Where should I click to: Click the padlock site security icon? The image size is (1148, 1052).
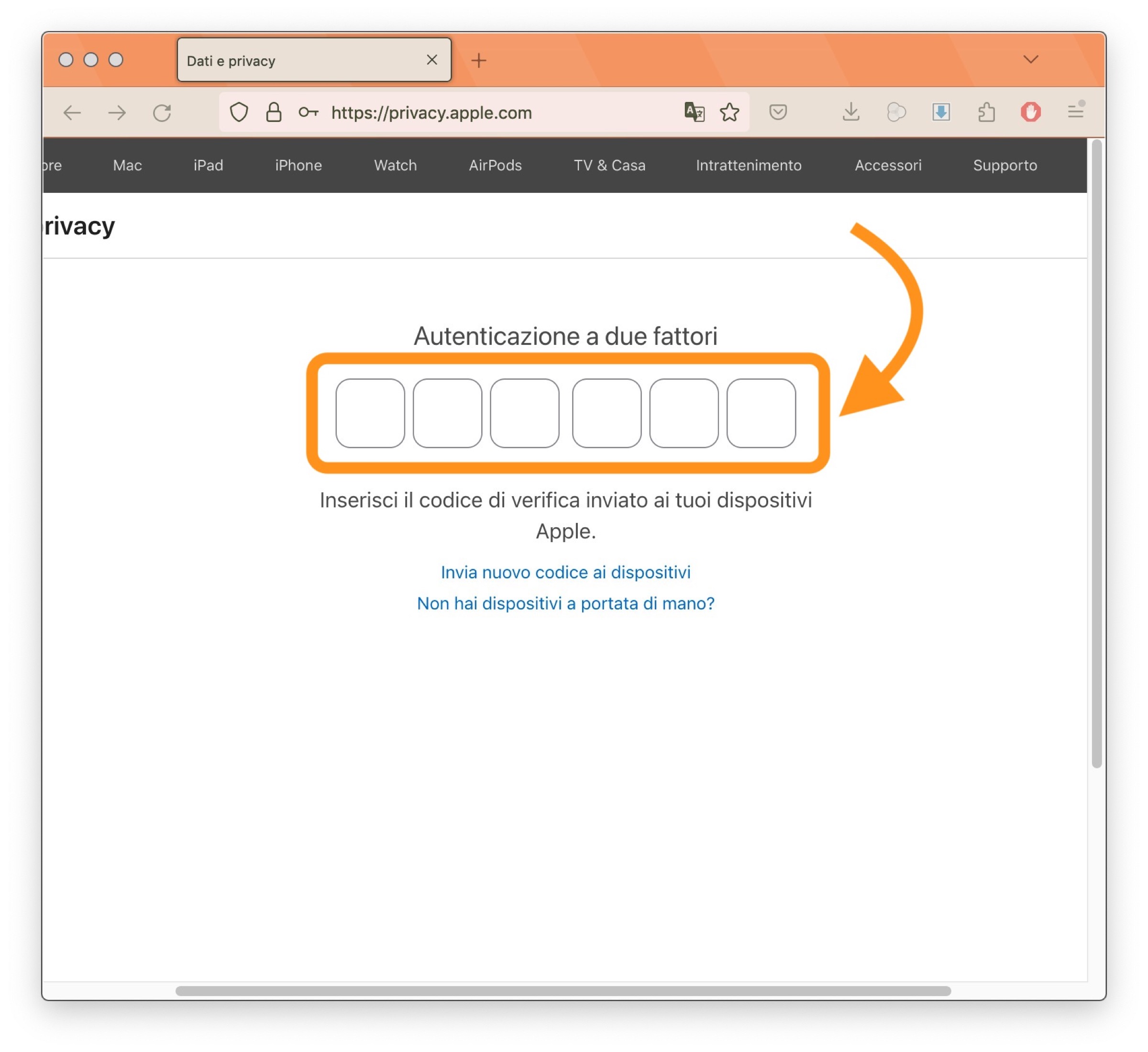click(274, 112)
